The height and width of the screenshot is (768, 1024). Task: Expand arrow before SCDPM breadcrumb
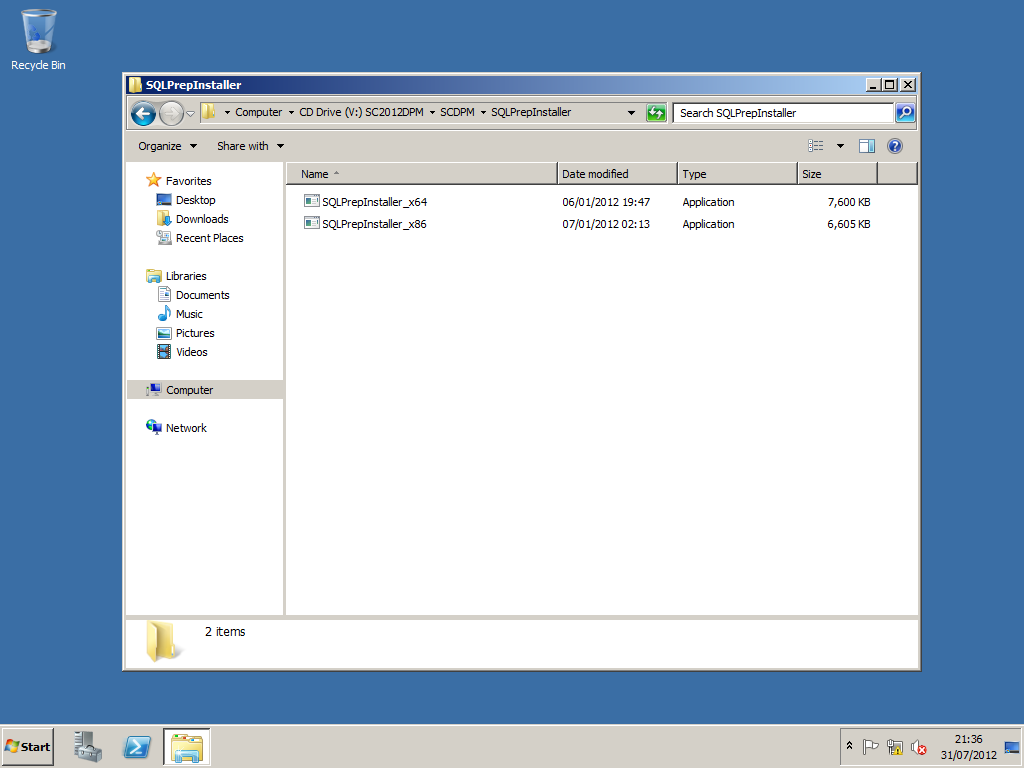432,112
